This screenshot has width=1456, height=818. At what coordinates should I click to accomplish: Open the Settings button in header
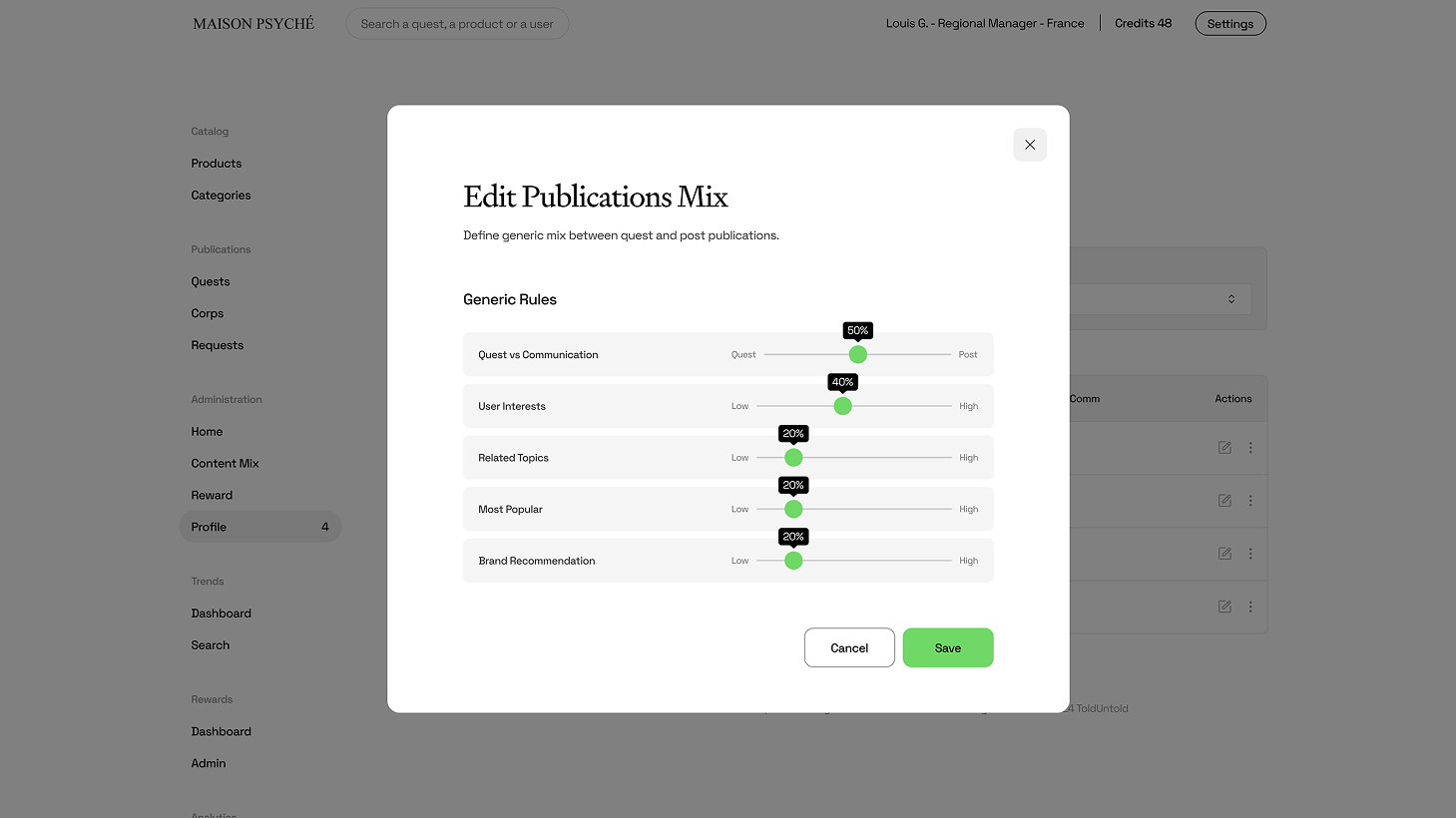click(x=1229, y=24)
